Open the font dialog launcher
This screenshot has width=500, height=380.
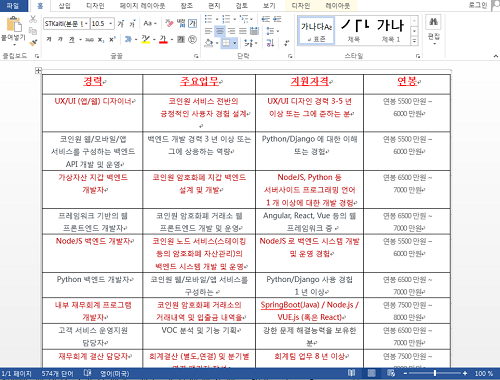[196, 56]
